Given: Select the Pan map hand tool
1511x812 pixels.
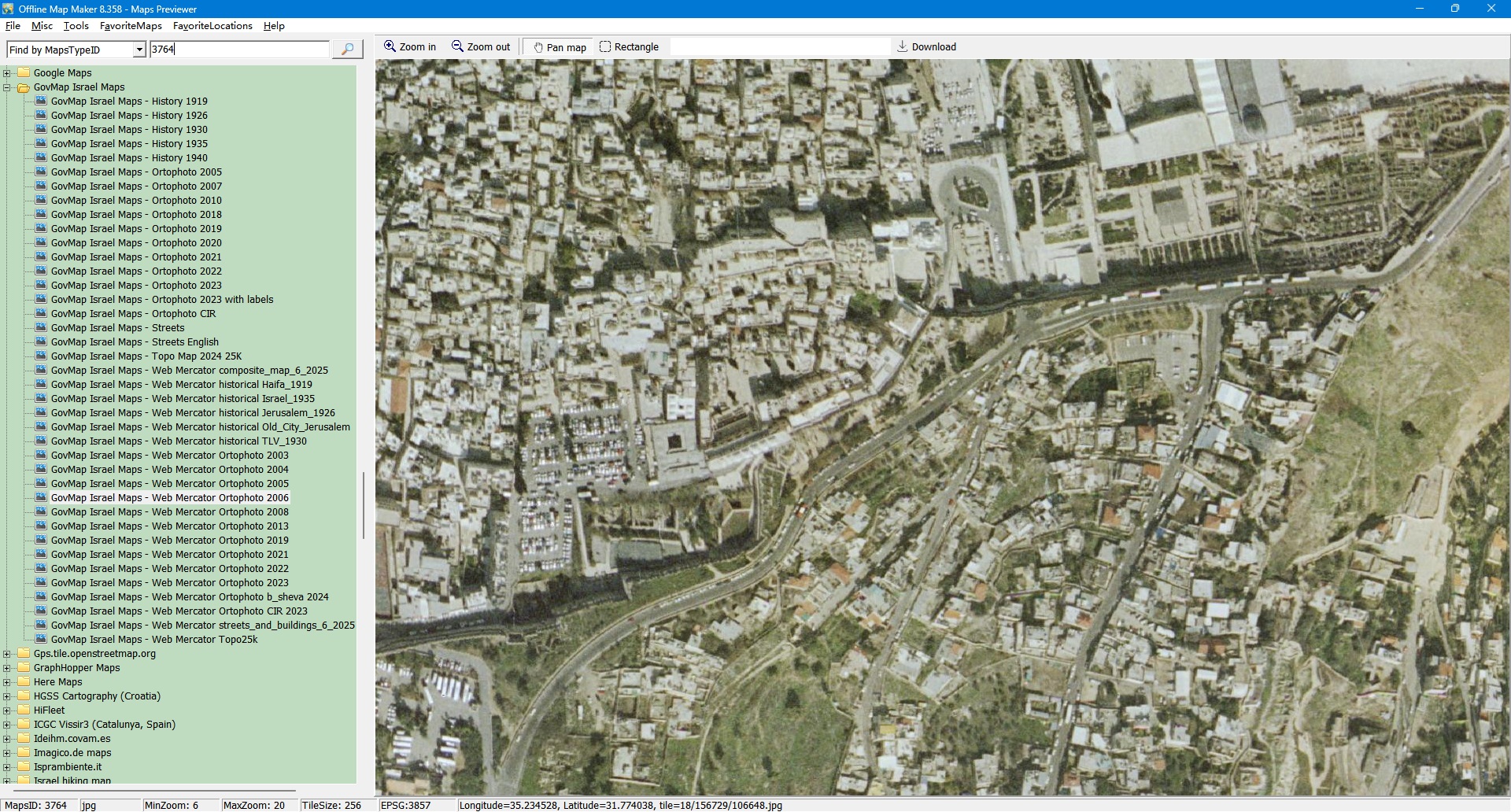Looking at the screenshot, I should pos(560,47).
